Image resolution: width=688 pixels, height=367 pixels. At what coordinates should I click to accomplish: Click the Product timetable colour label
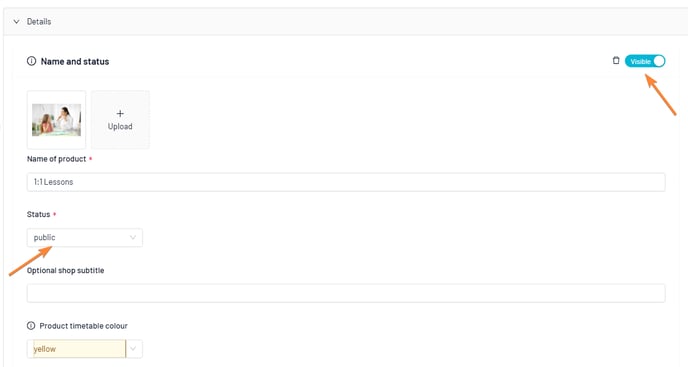83,326
